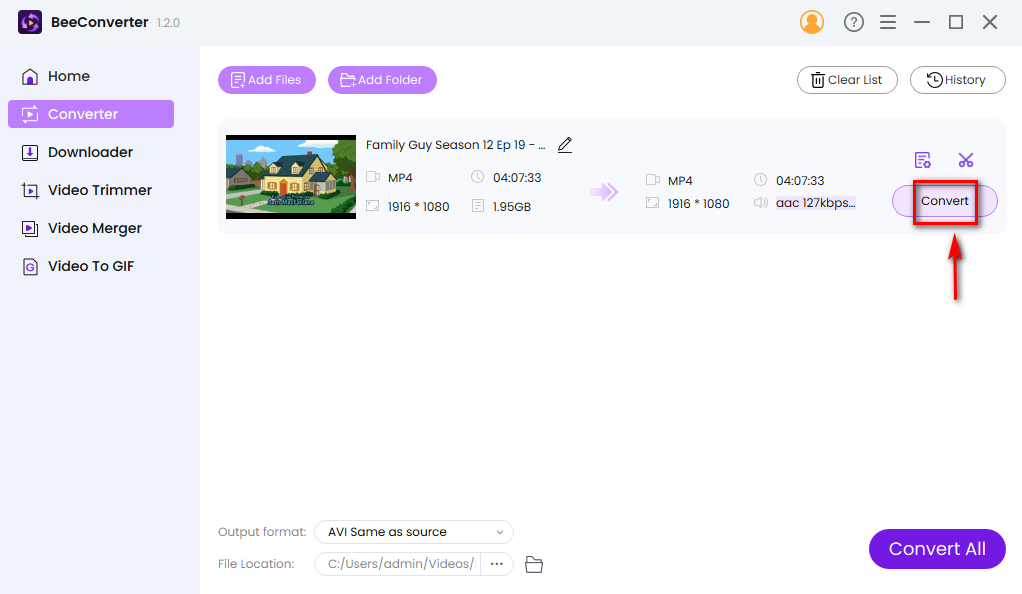
Task: Convert the Family Guy video
Action: pos(944,201)
